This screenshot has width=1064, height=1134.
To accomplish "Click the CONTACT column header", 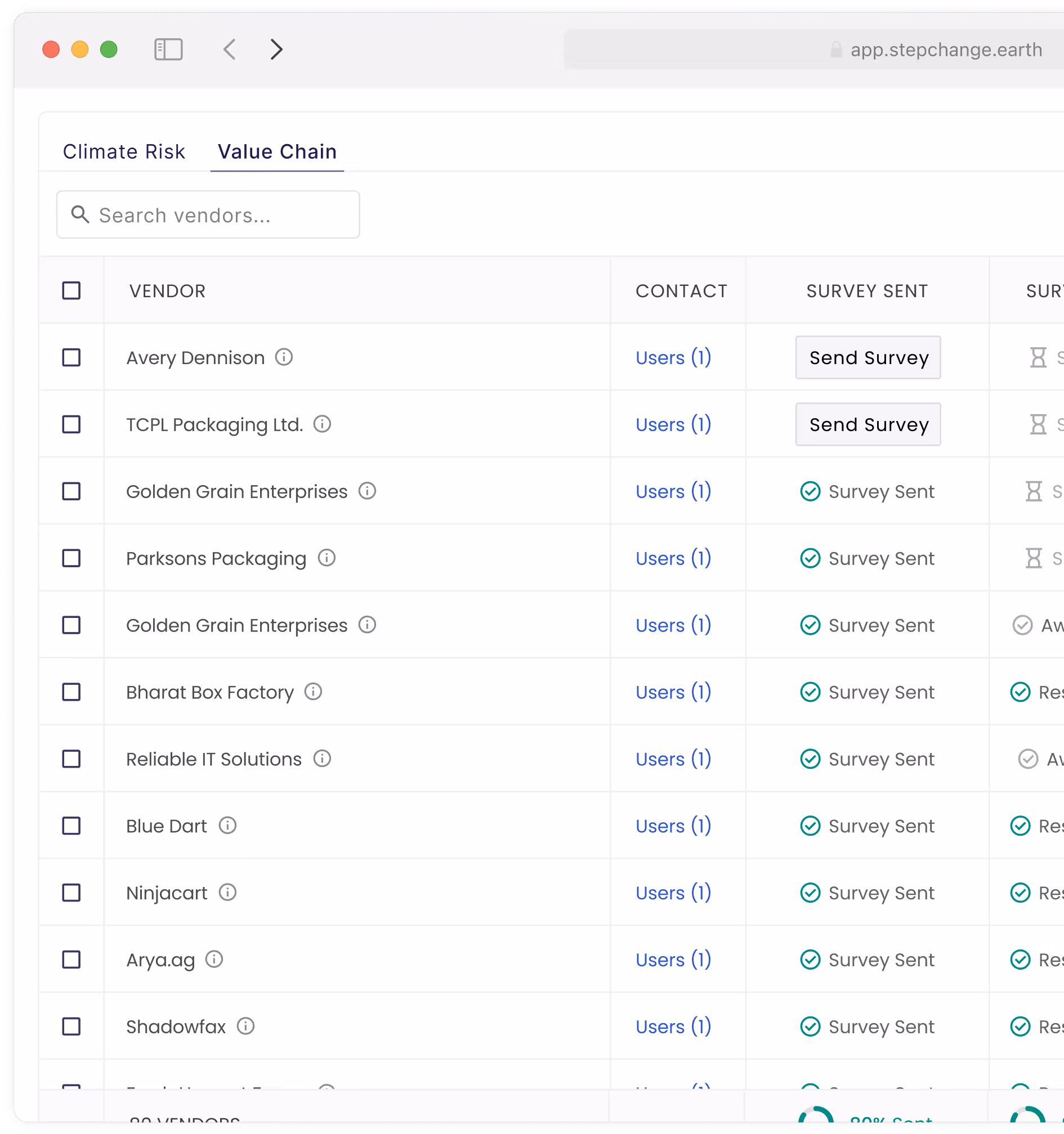I will pyautogui.click(x=682, y=291).
